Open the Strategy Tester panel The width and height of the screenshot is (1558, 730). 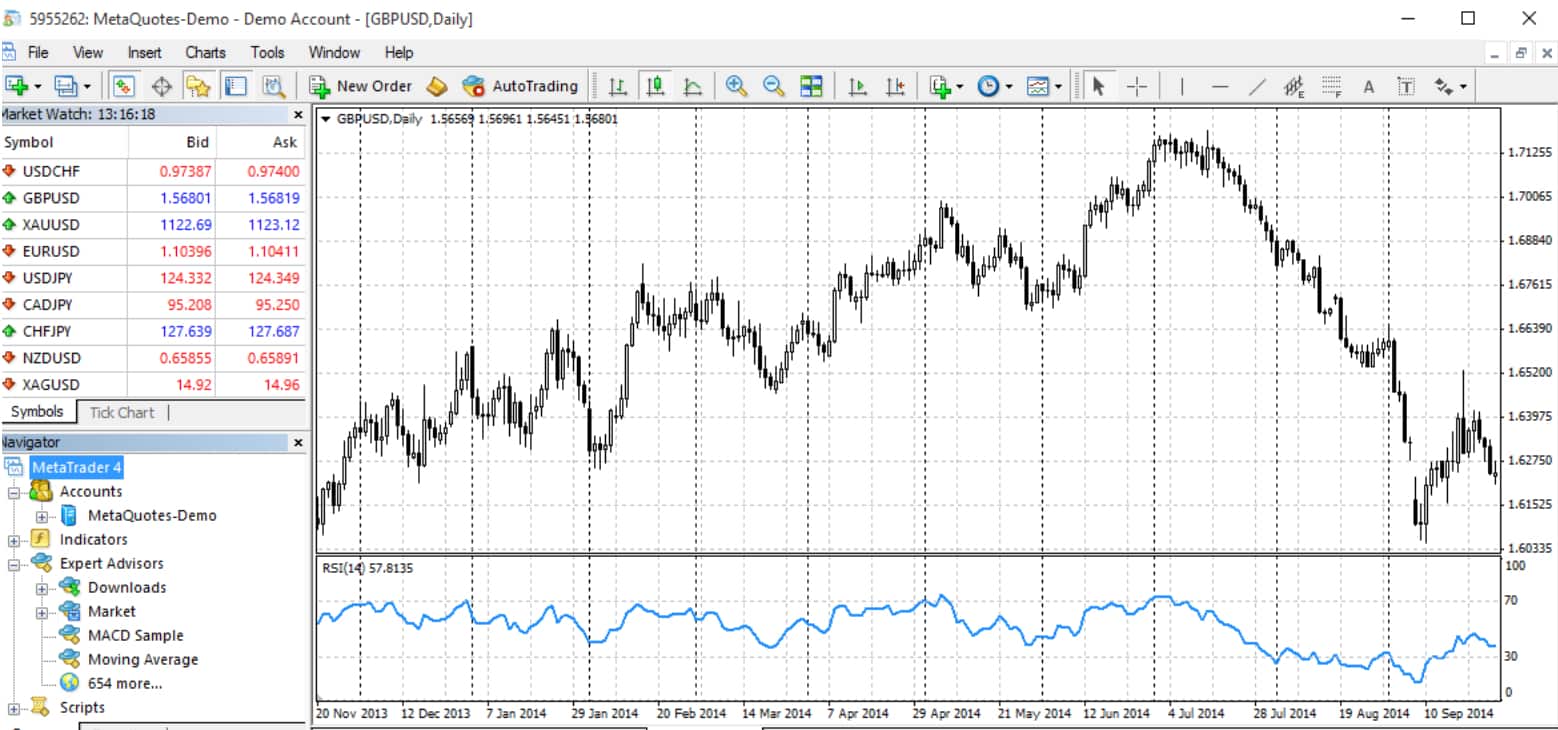(x=274, y=86)
